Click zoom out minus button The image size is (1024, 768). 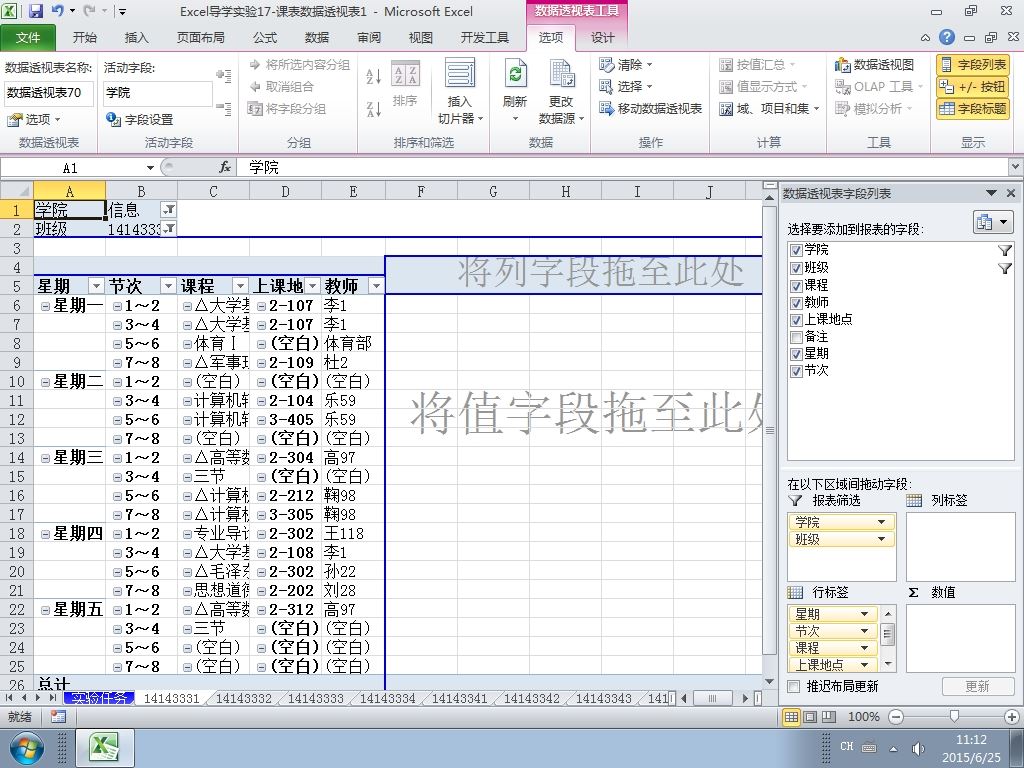[x=896, y=717]
